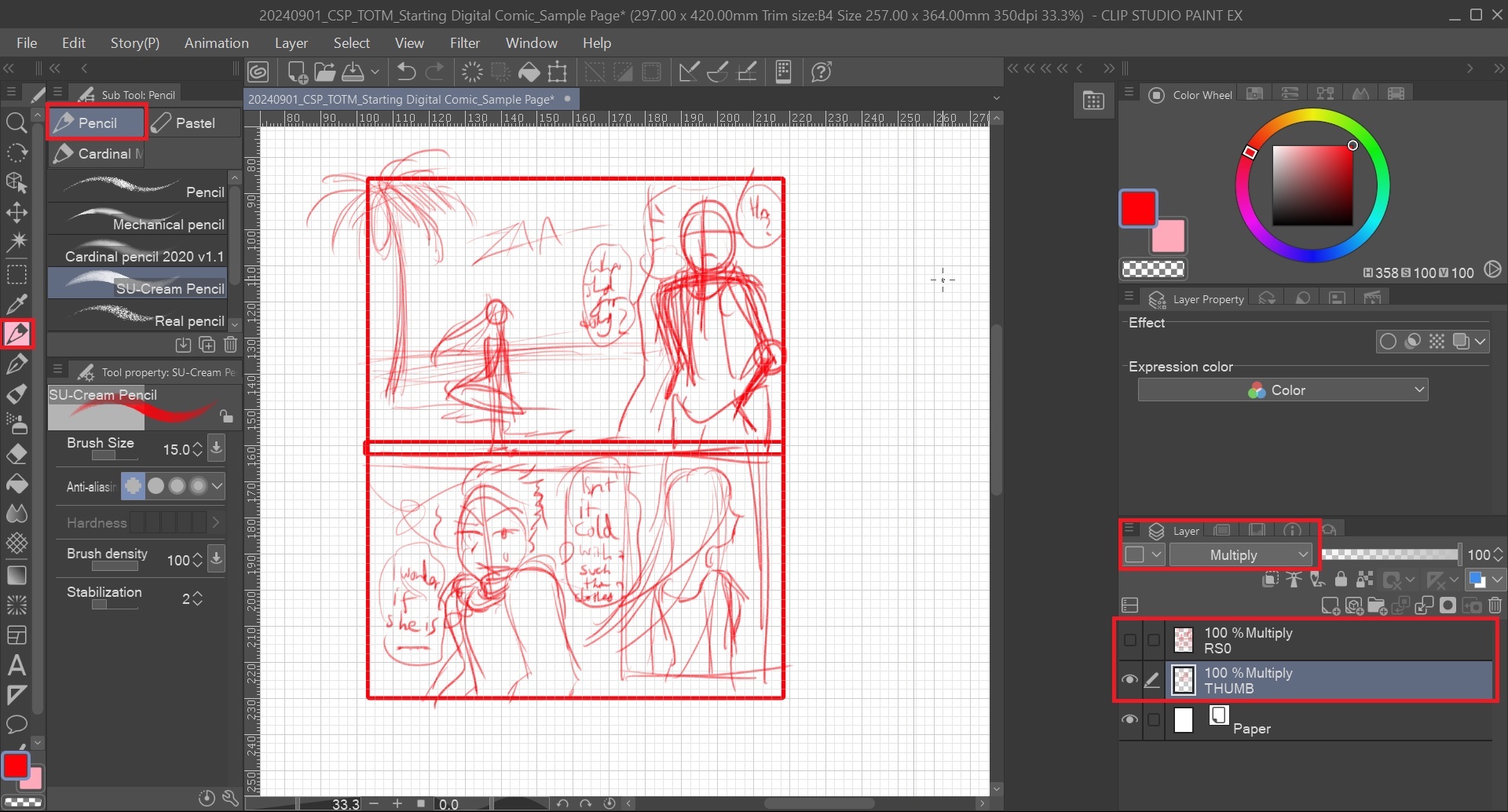Select the Eraser tool in the toolbar

(16, 455)
